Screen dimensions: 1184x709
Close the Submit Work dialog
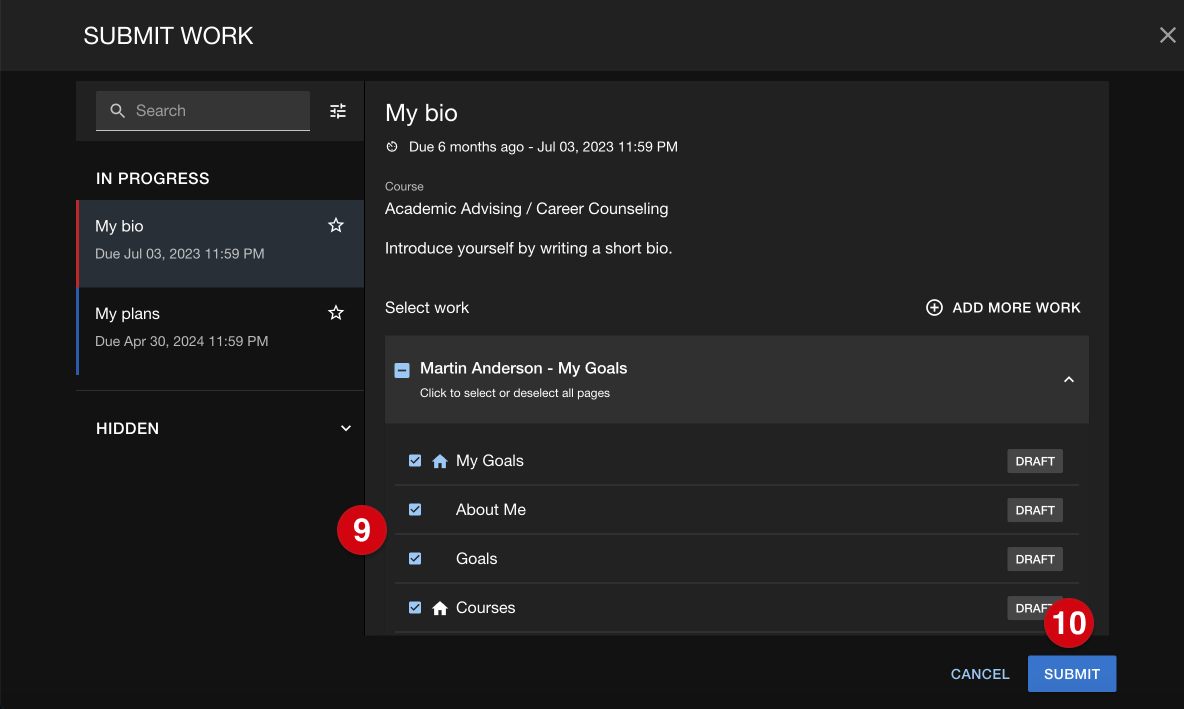[x=1167, y=35]
